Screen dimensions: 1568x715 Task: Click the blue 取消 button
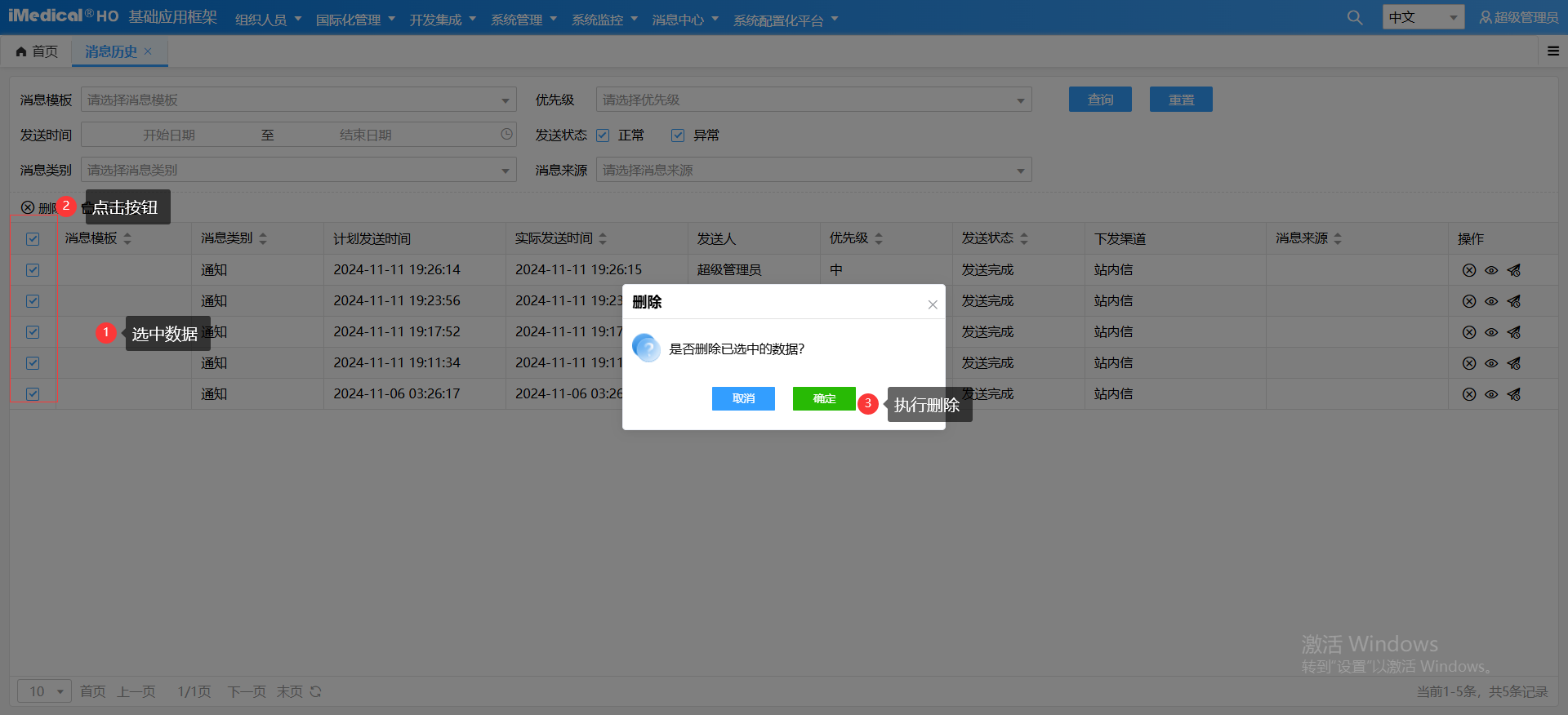coord(742,398)
